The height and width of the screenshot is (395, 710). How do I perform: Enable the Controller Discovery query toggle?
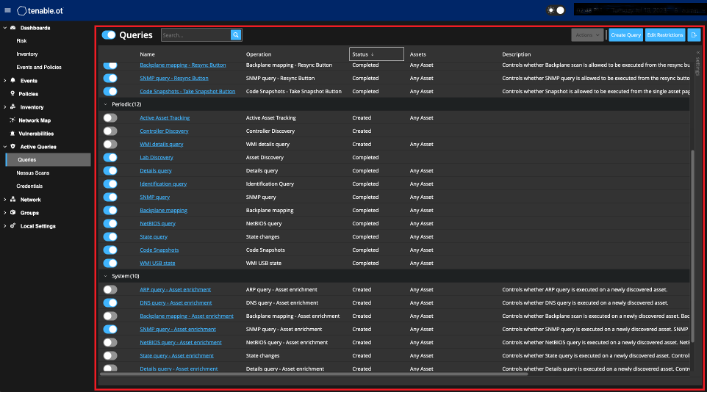(x=110, y=131)
